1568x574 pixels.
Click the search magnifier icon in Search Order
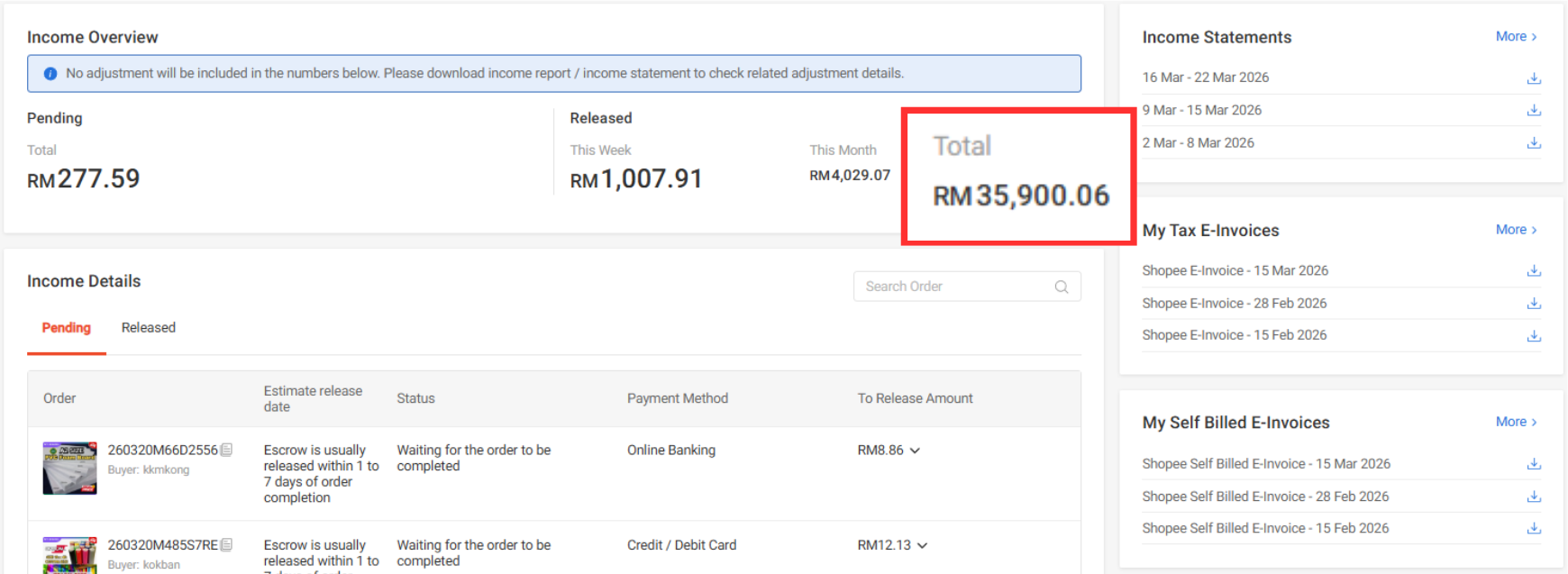pos(1062,287)
